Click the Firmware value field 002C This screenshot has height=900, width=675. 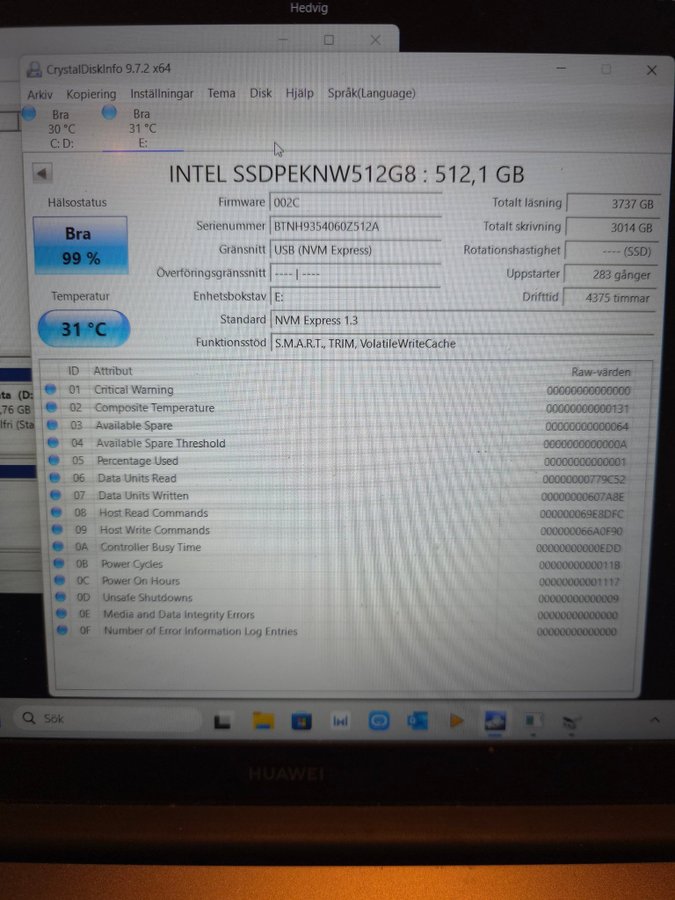[354, 202]
